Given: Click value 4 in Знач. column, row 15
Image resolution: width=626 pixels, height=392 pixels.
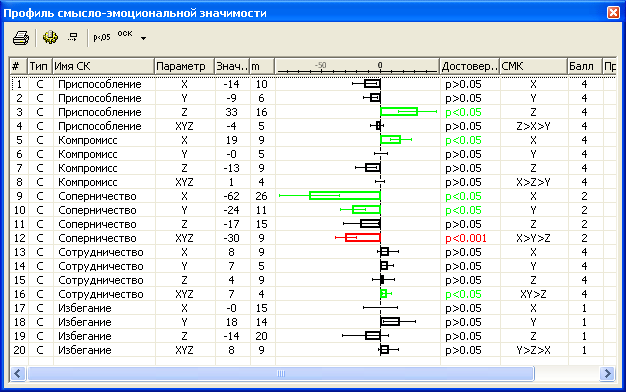Looking at the screenshot, I should [x=232, y=280].
